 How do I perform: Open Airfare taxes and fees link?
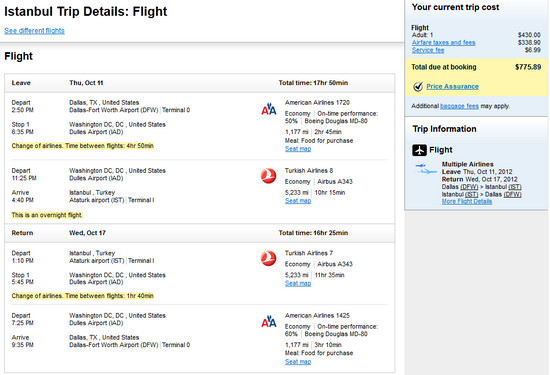coord(443,42)
